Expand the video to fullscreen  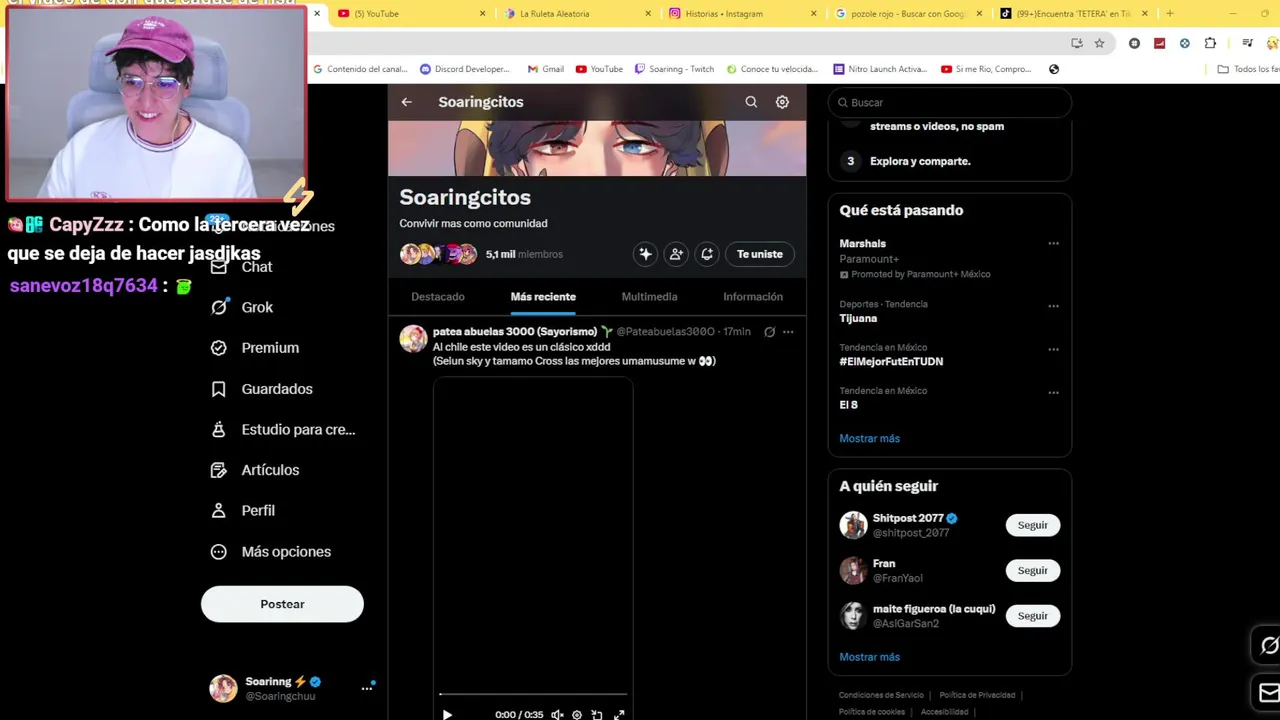[x=619, y=714]
